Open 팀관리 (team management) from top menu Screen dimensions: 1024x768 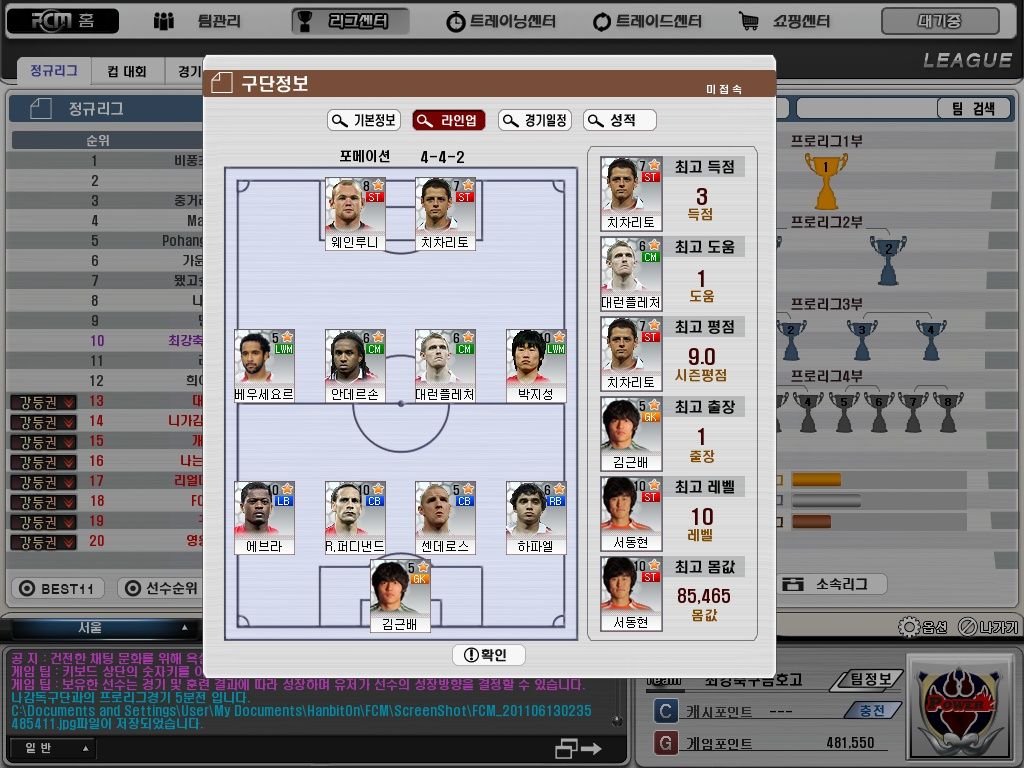tap(197, 21)
